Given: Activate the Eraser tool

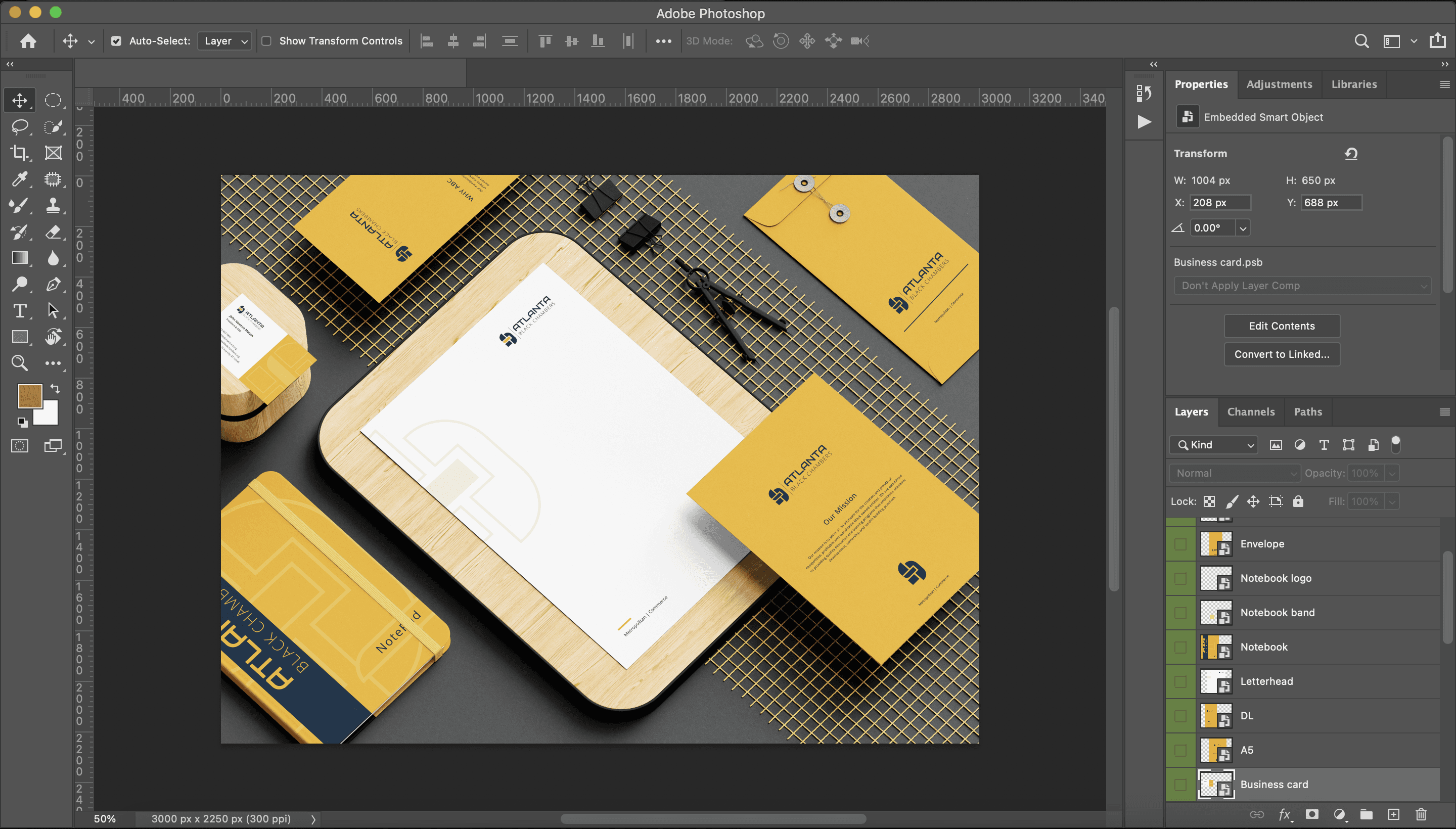Looking at the screenshot, I should tap(53, 232).
